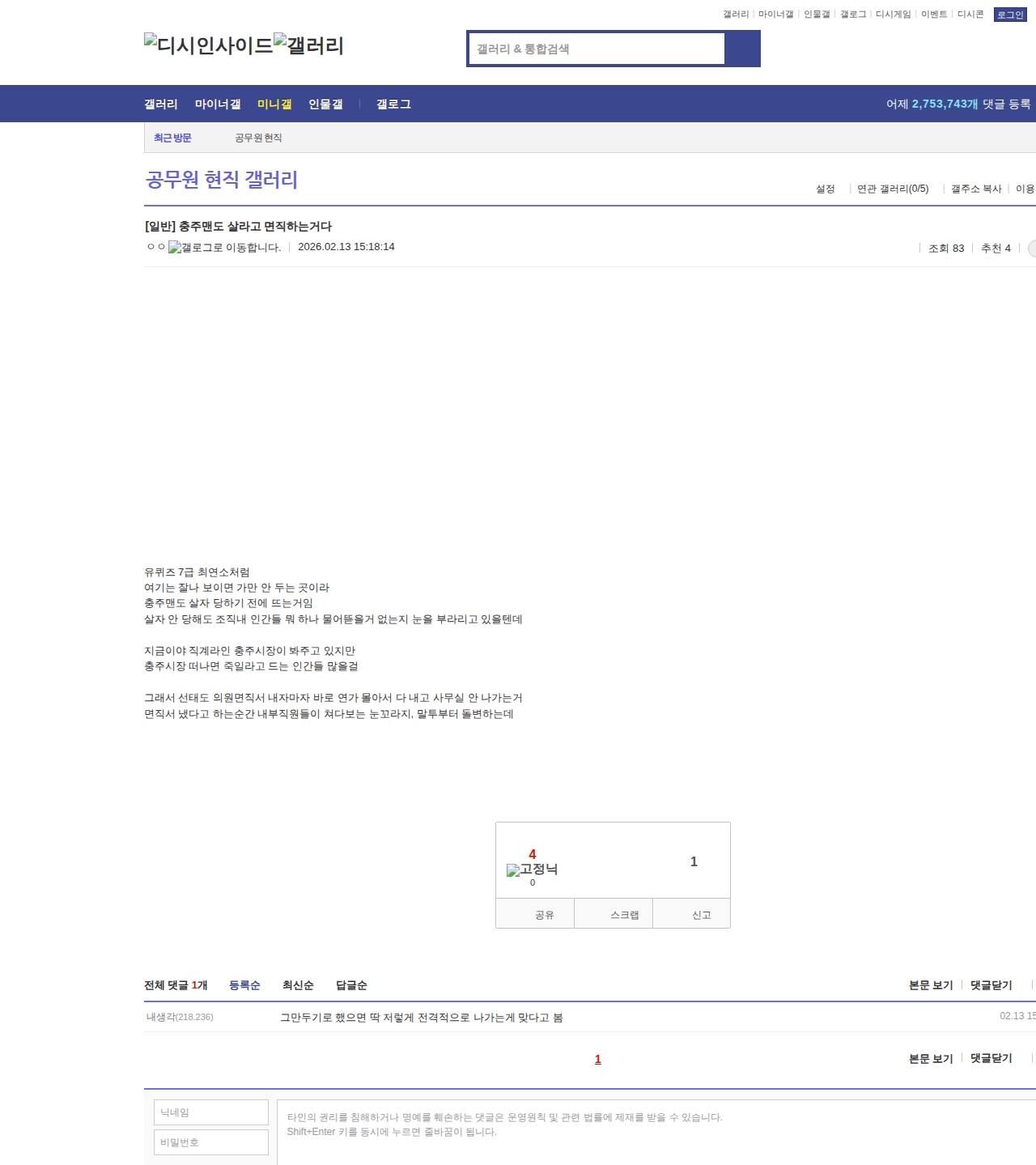Select 인물갤 in the blue navigation bar
Screen dimensions: 1036x1165
pos(325,104)
